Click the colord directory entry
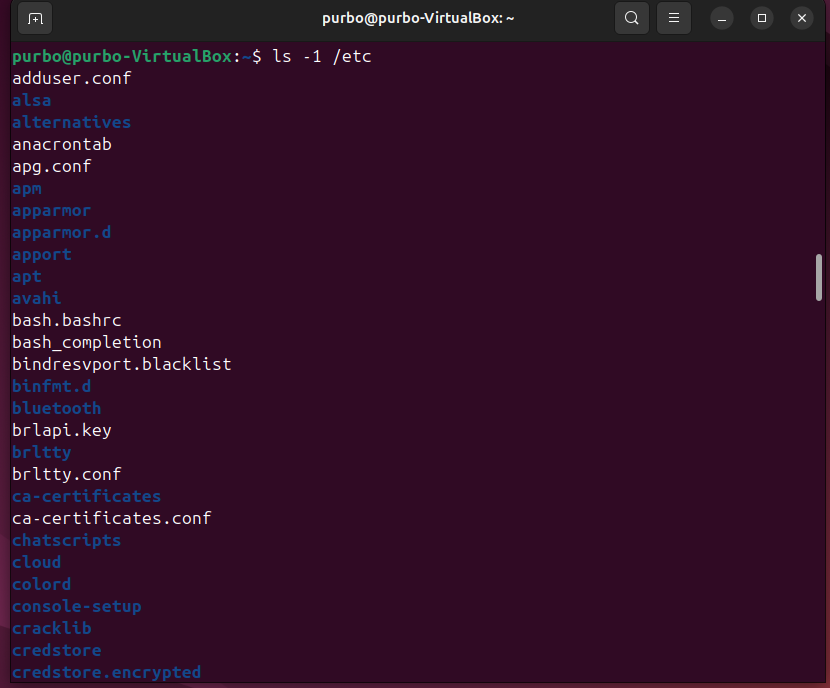This screenshot has height=688, width=830. (42, 584)
